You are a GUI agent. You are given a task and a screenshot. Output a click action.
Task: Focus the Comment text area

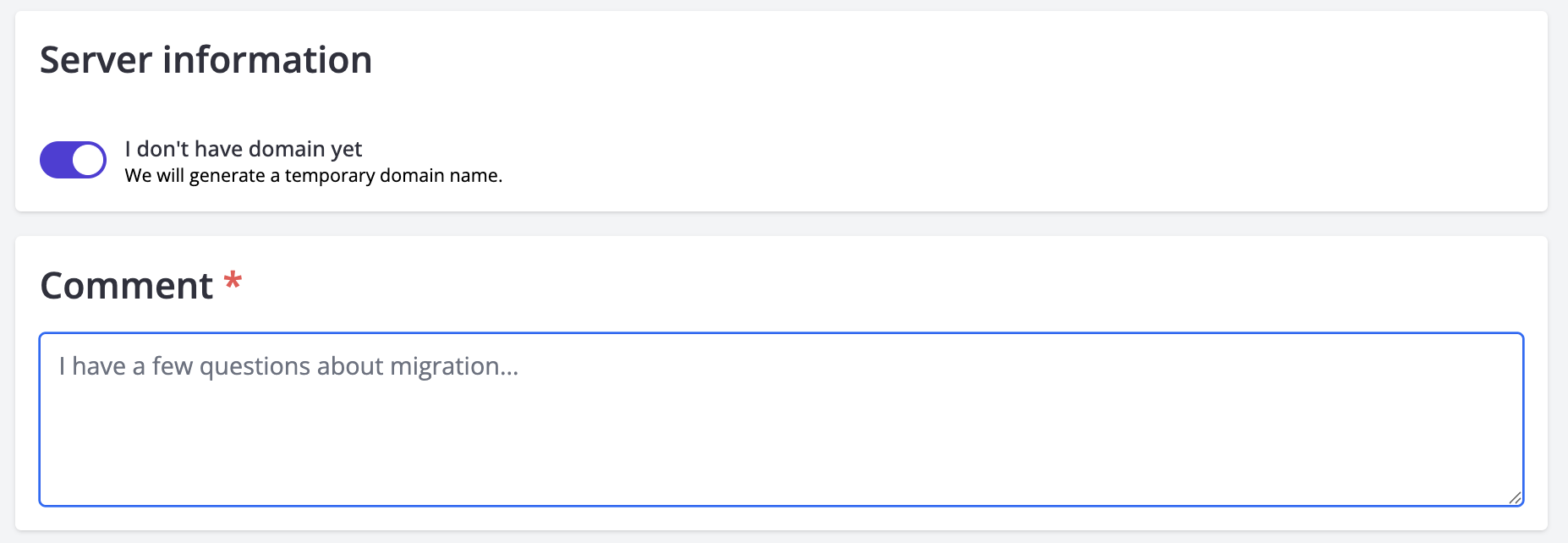781,420
